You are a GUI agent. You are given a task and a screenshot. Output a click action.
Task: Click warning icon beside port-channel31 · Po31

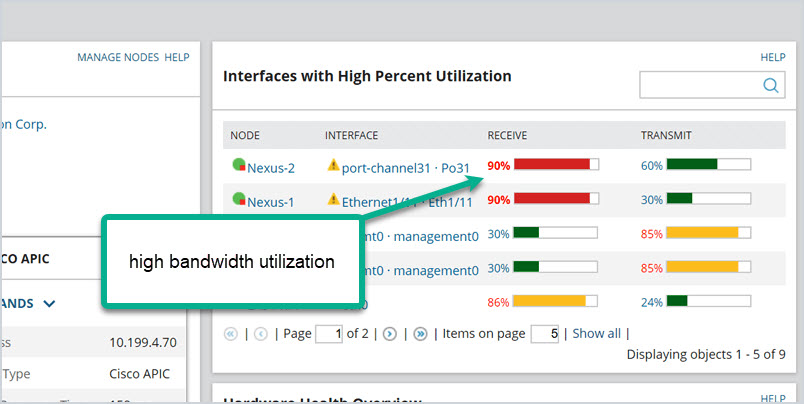(333, 165)
